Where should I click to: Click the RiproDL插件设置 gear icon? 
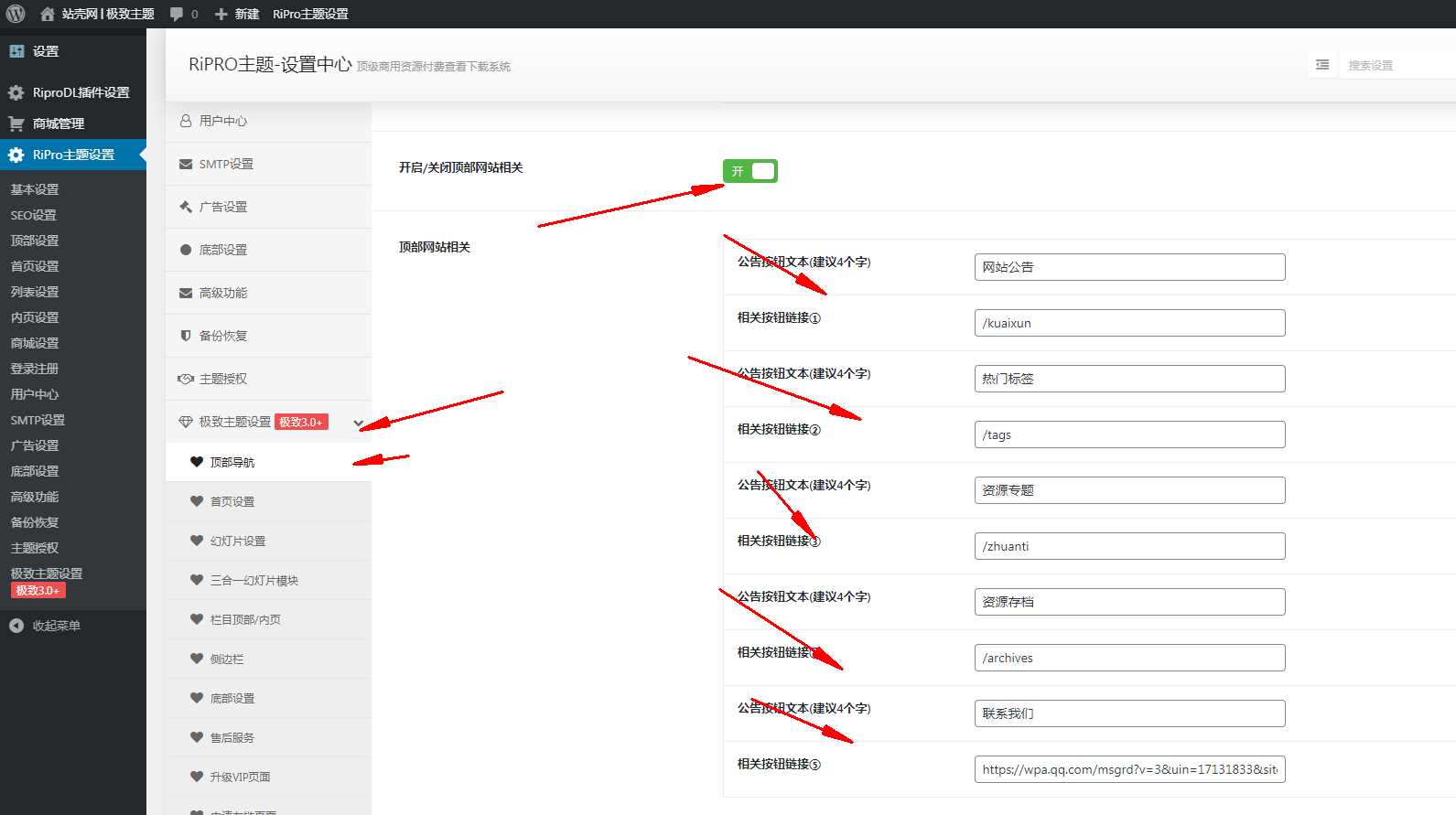click(16, 92)
